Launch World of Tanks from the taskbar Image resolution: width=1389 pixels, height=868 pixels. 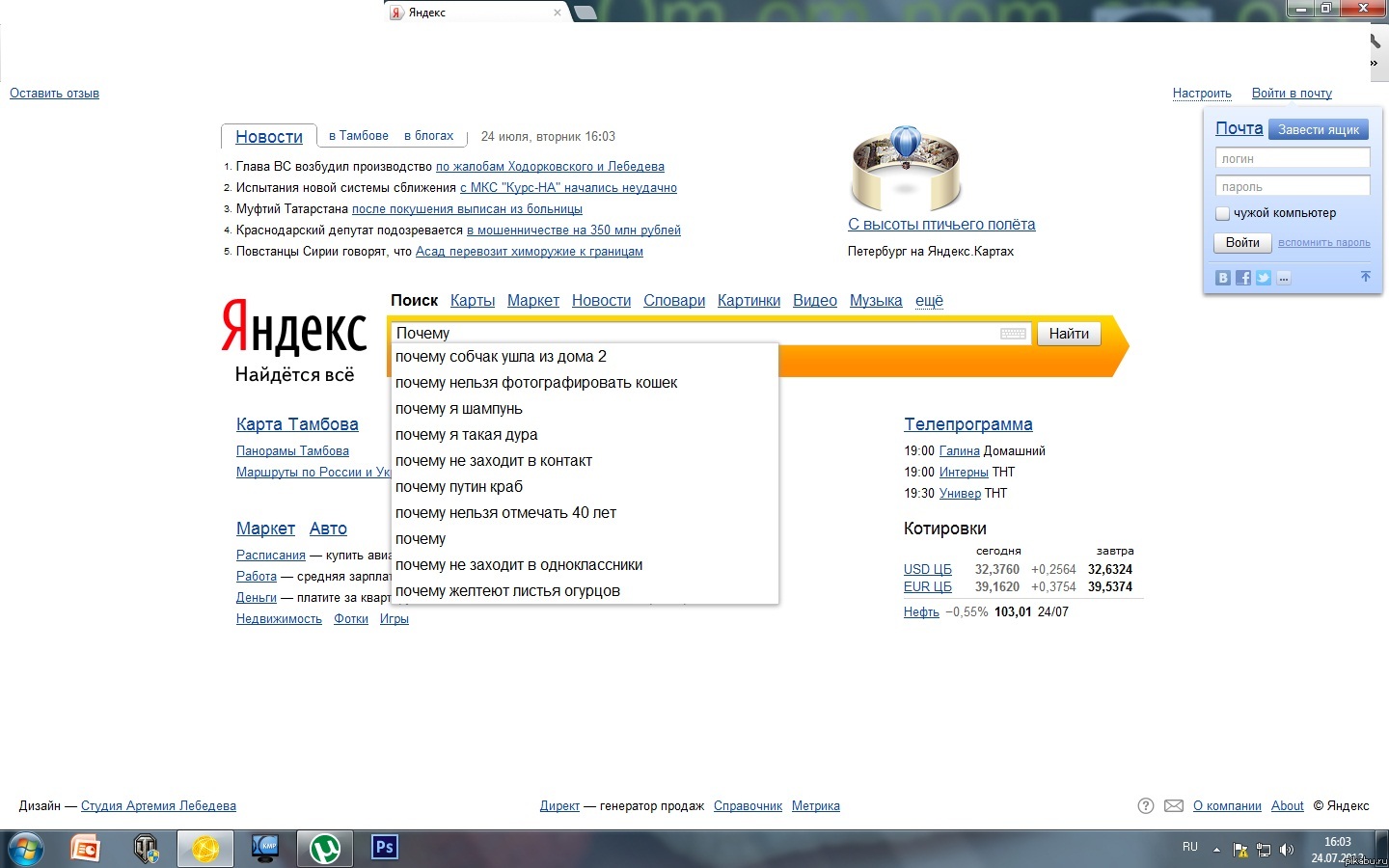coord(146,849)
